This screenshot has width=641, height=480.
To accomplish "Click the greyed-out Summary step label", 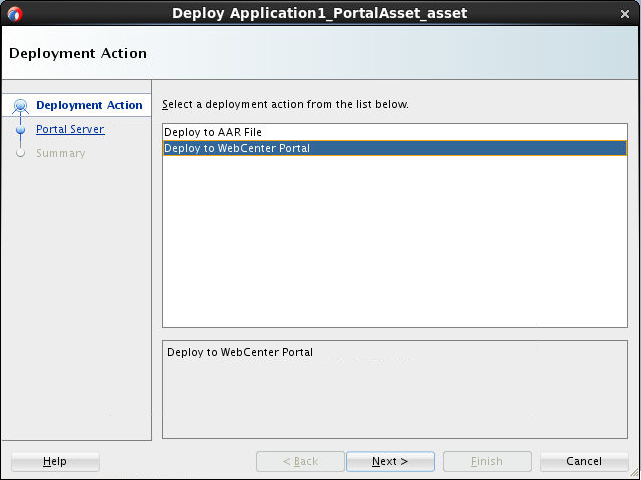I will [61, 153].
